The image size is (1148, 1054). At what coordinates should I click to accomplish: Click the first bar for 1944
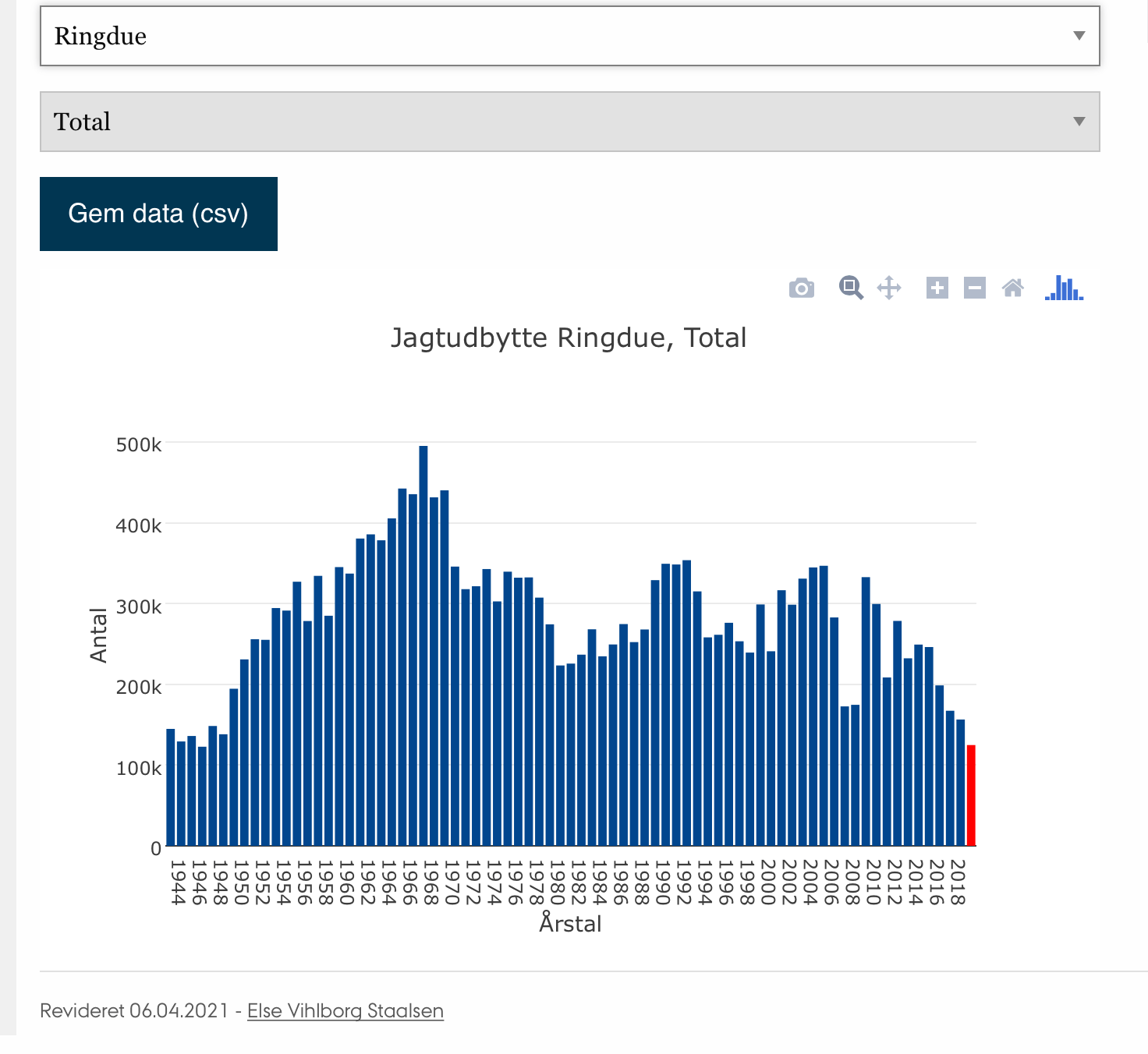click(171, 787)
